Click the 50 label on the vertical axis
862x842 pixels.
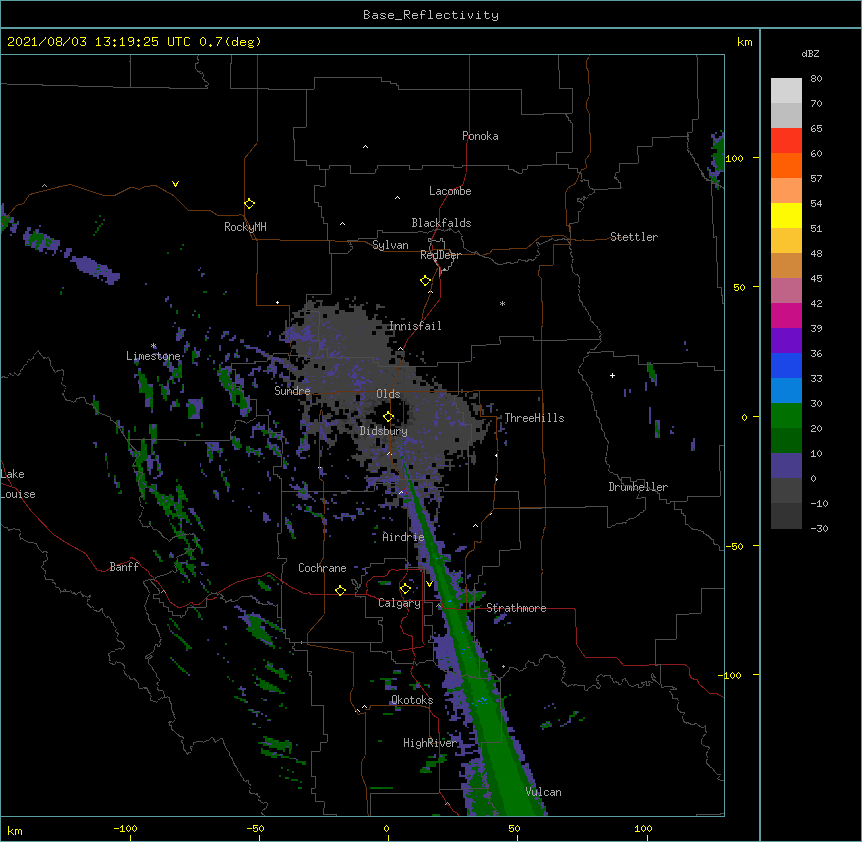(x=739, y=287)
